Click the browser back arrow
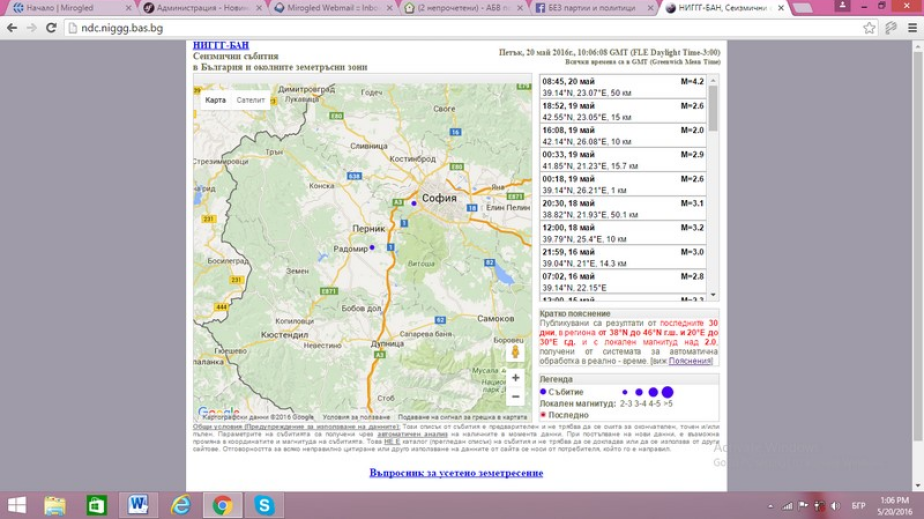The width and height of the screenshot is (924, 519). (11, 28)
